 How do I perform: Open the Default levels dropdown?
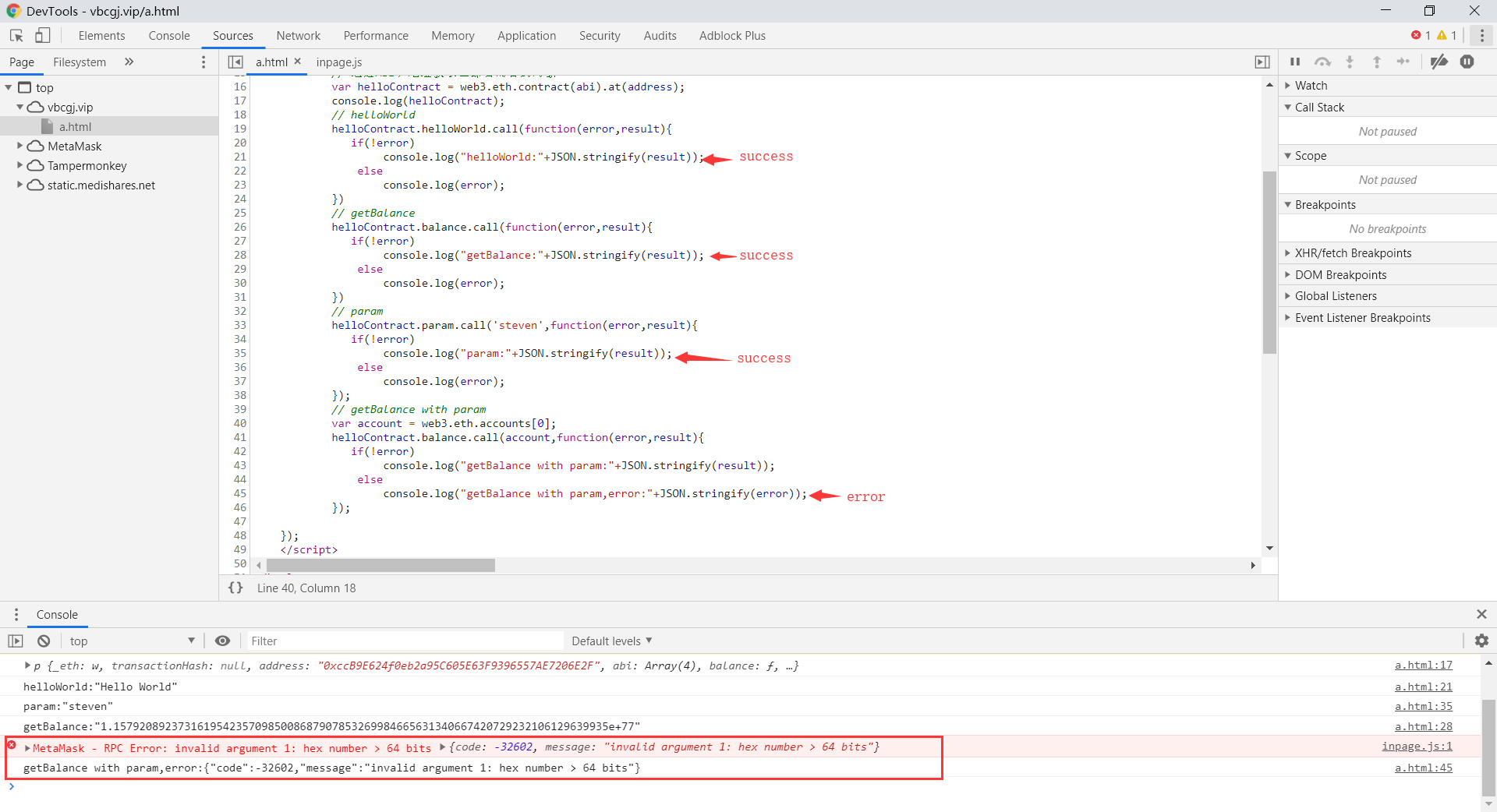tap(611, 641)
